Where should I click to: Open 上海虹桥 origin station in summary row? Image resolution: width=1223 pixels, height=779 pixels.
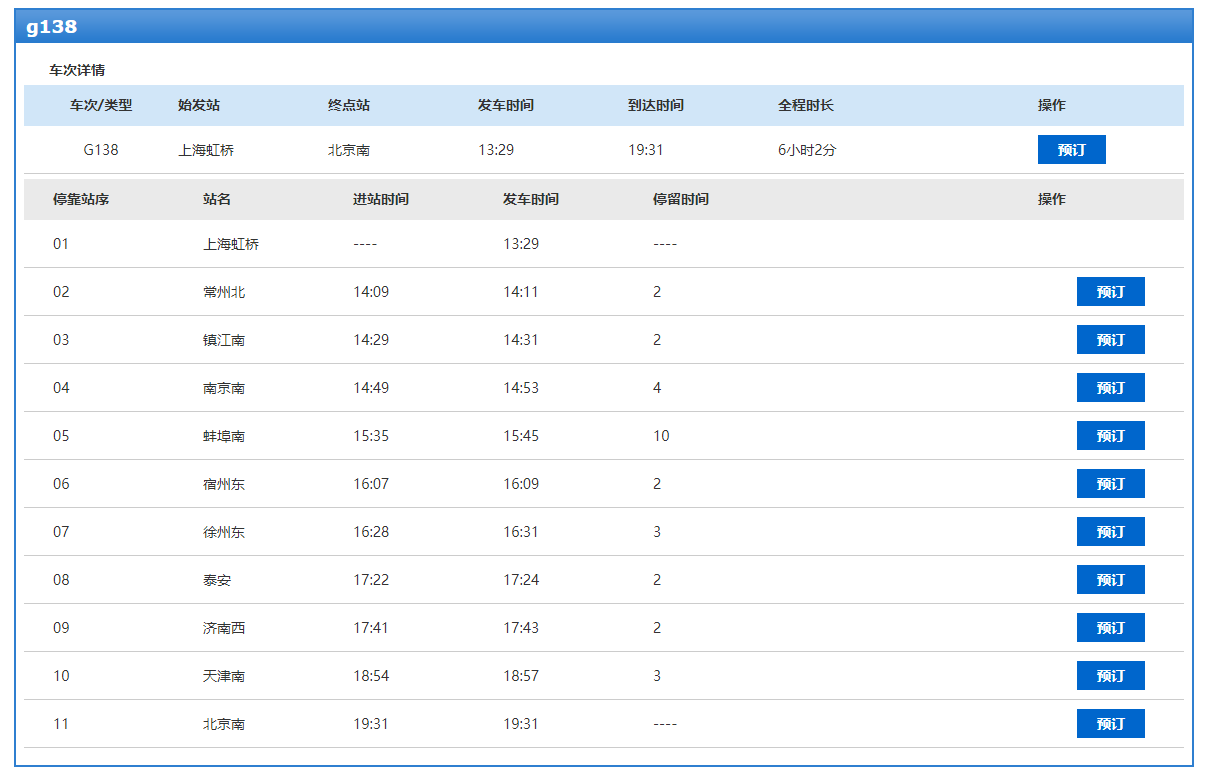[x=206, y=150]
